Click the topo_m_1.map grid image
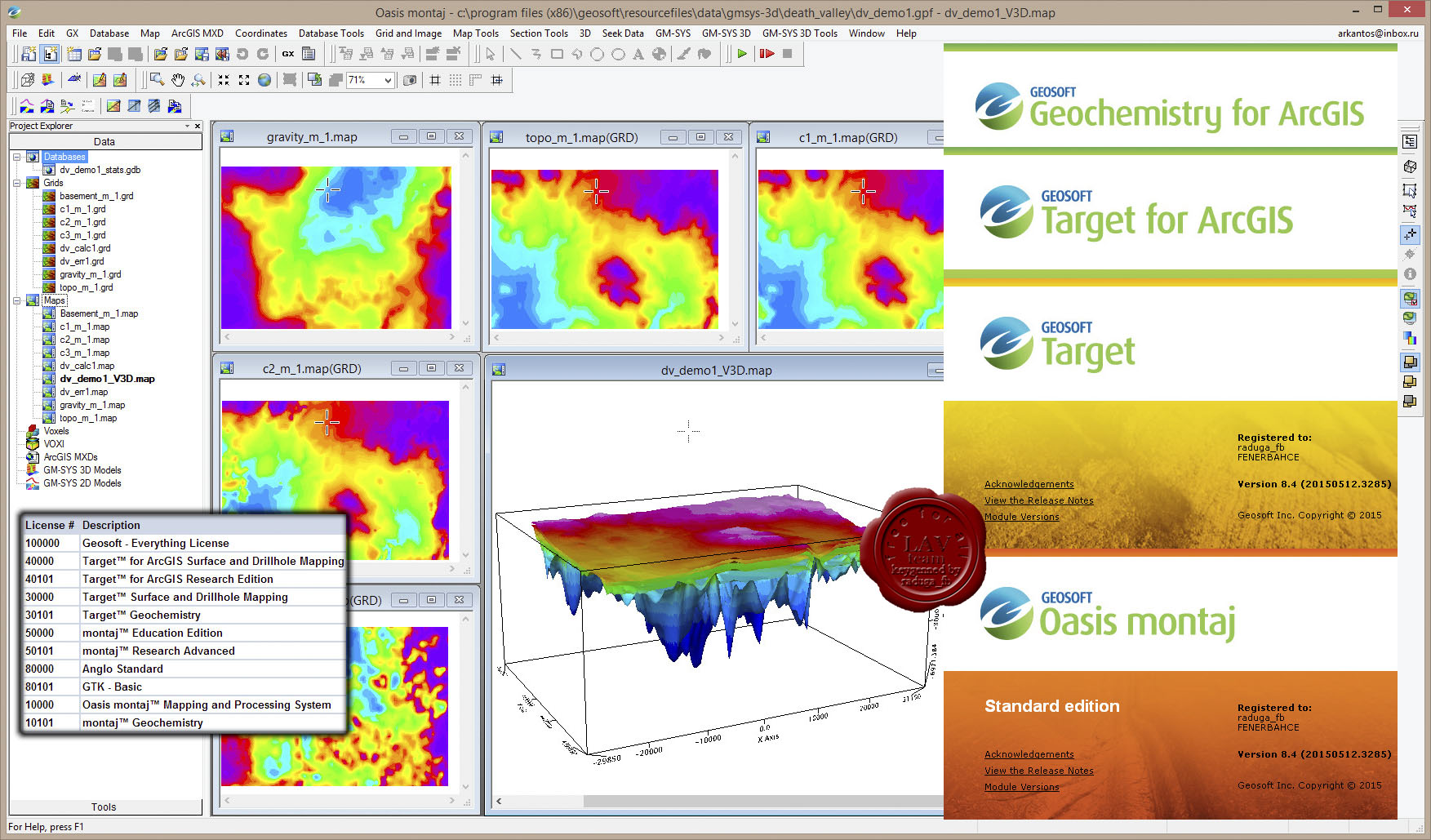The width and height of the screenshot is (1431, 840). [604, 249]
